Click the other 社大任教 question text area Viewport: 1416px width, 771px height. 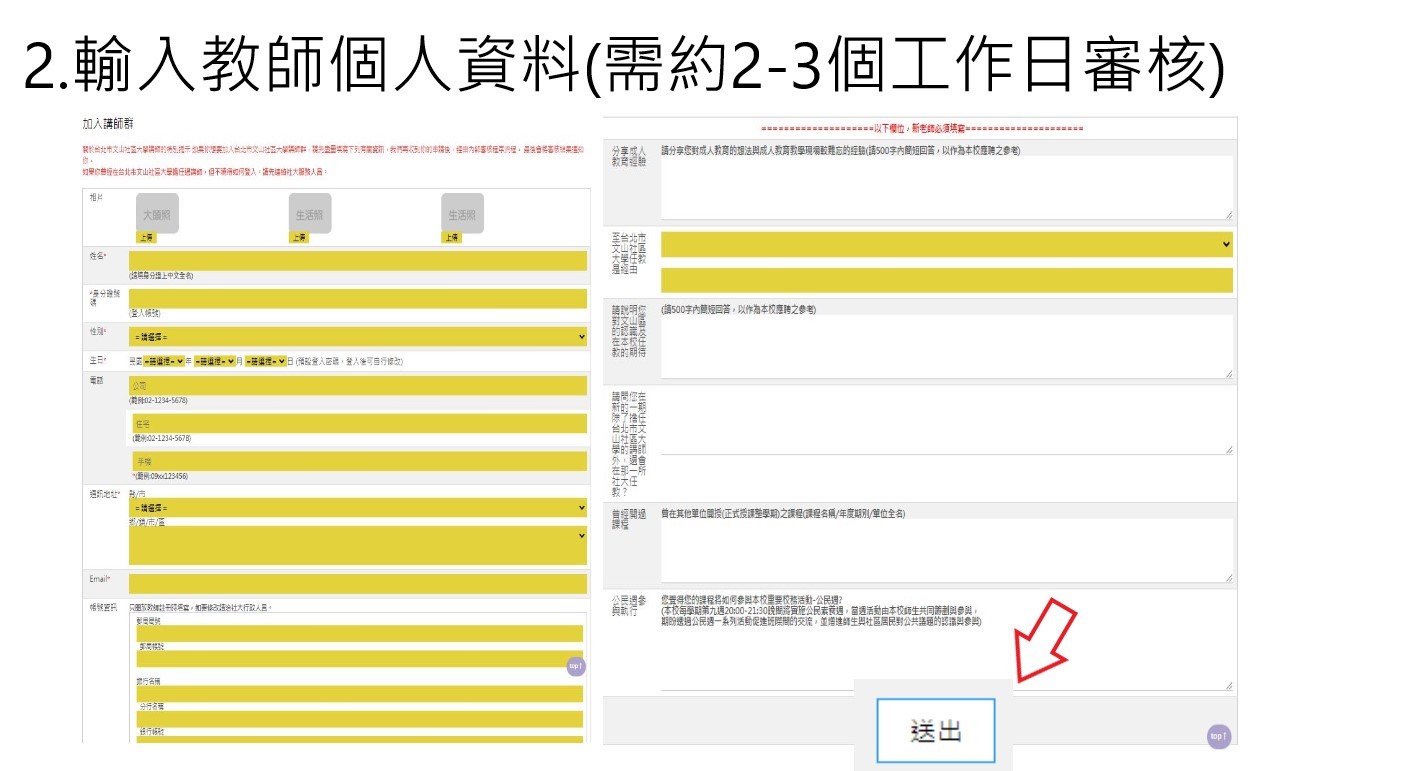point(947,421)
